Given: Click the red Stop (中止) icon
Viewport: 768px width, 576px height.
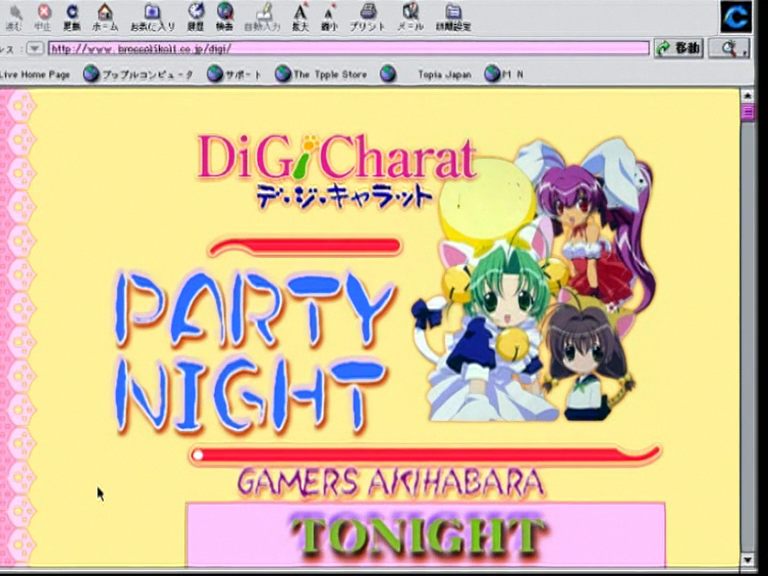Looking at the screenshot, I should click(44, 16).
